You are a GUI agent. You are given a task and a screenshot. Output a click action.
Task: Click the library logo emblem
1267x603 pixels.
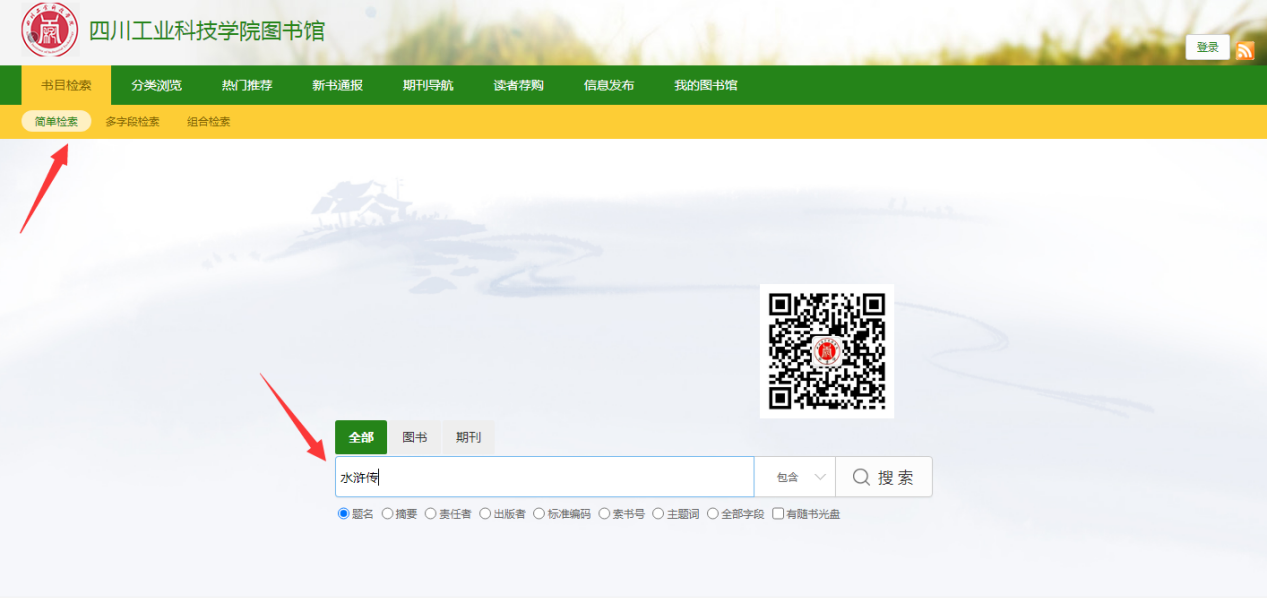tap(49, 30)
